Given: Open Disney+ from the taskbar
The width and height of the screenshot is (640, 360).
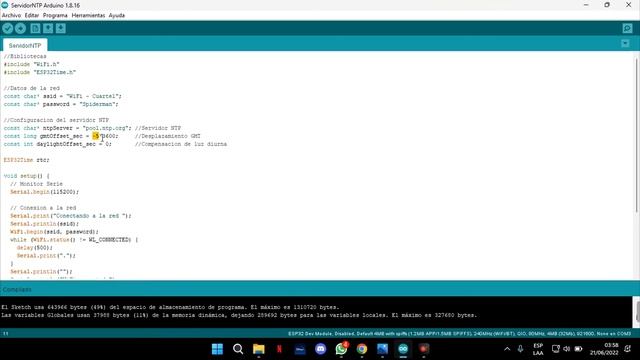Looking at the screenshot, I should [x=300, y=349].
